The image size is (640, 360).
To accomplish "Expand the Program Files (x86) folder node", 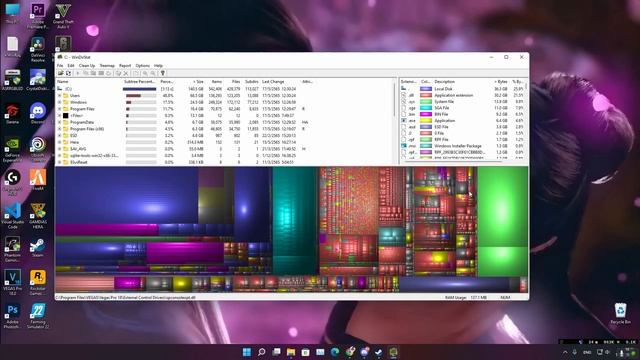I will [x=60, y=129].
